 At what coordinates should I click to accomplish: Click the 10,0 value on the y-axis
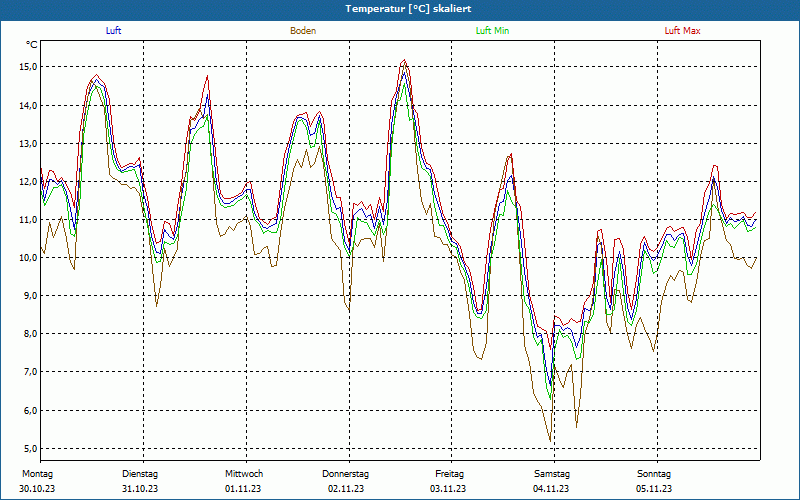click(x=28, y=258)
